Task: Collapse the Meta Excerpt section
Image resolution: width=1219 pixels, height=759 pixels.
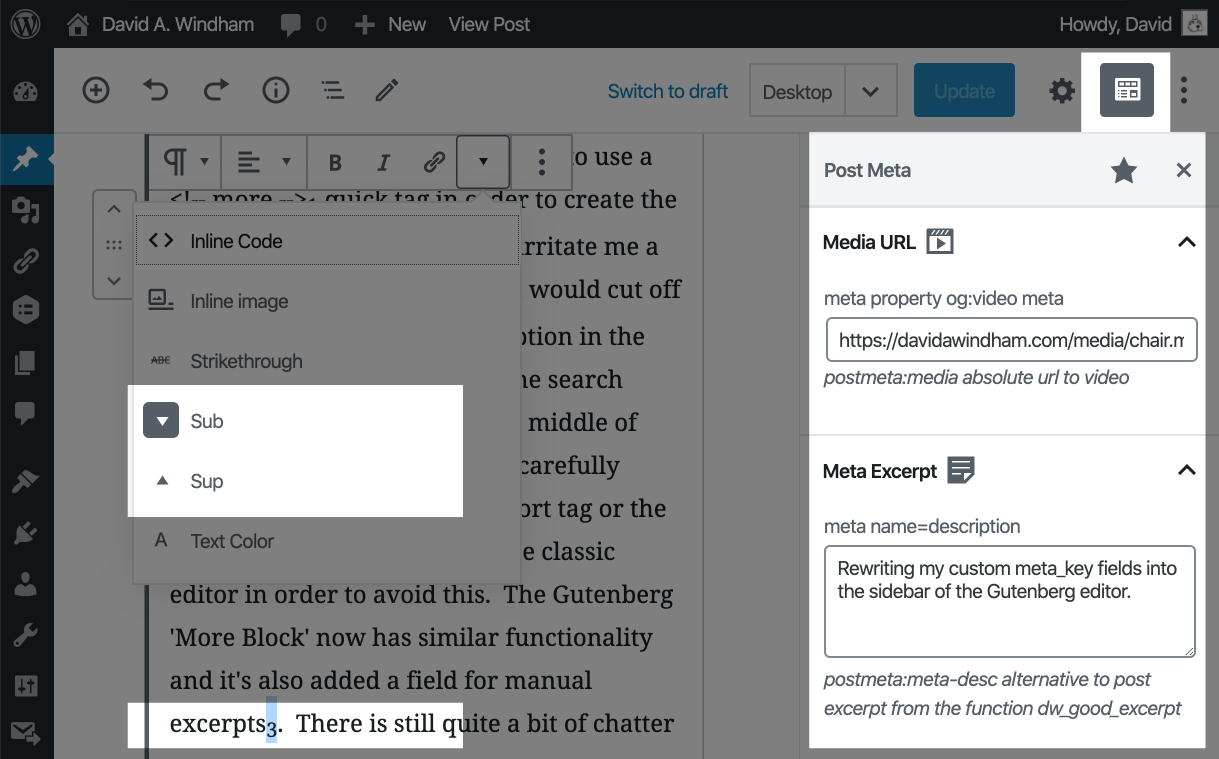Action: click(x=1186, y=470)
